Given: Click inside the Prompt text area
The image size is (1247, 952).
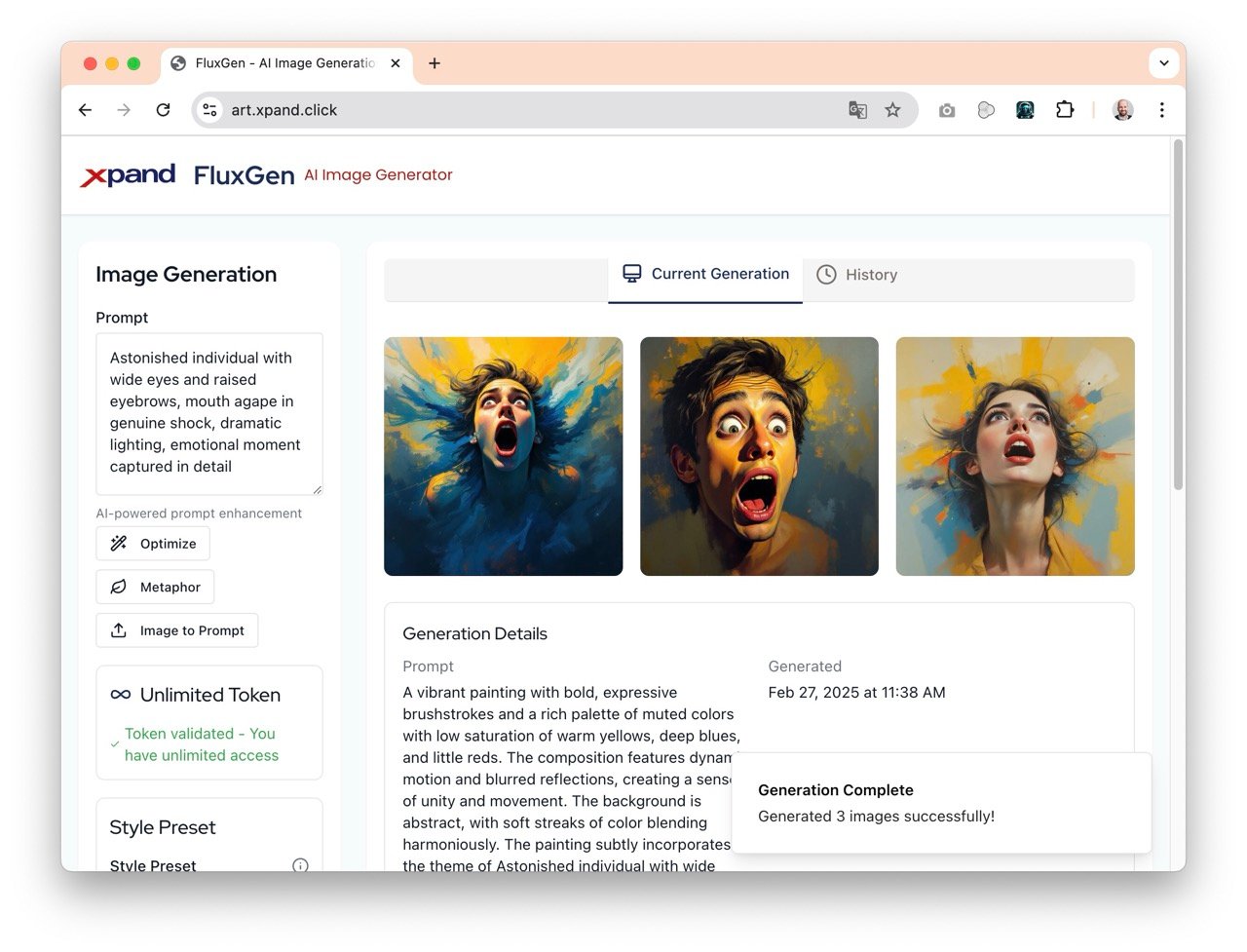Looking at the screenshot, I should (x=209, y=414).
